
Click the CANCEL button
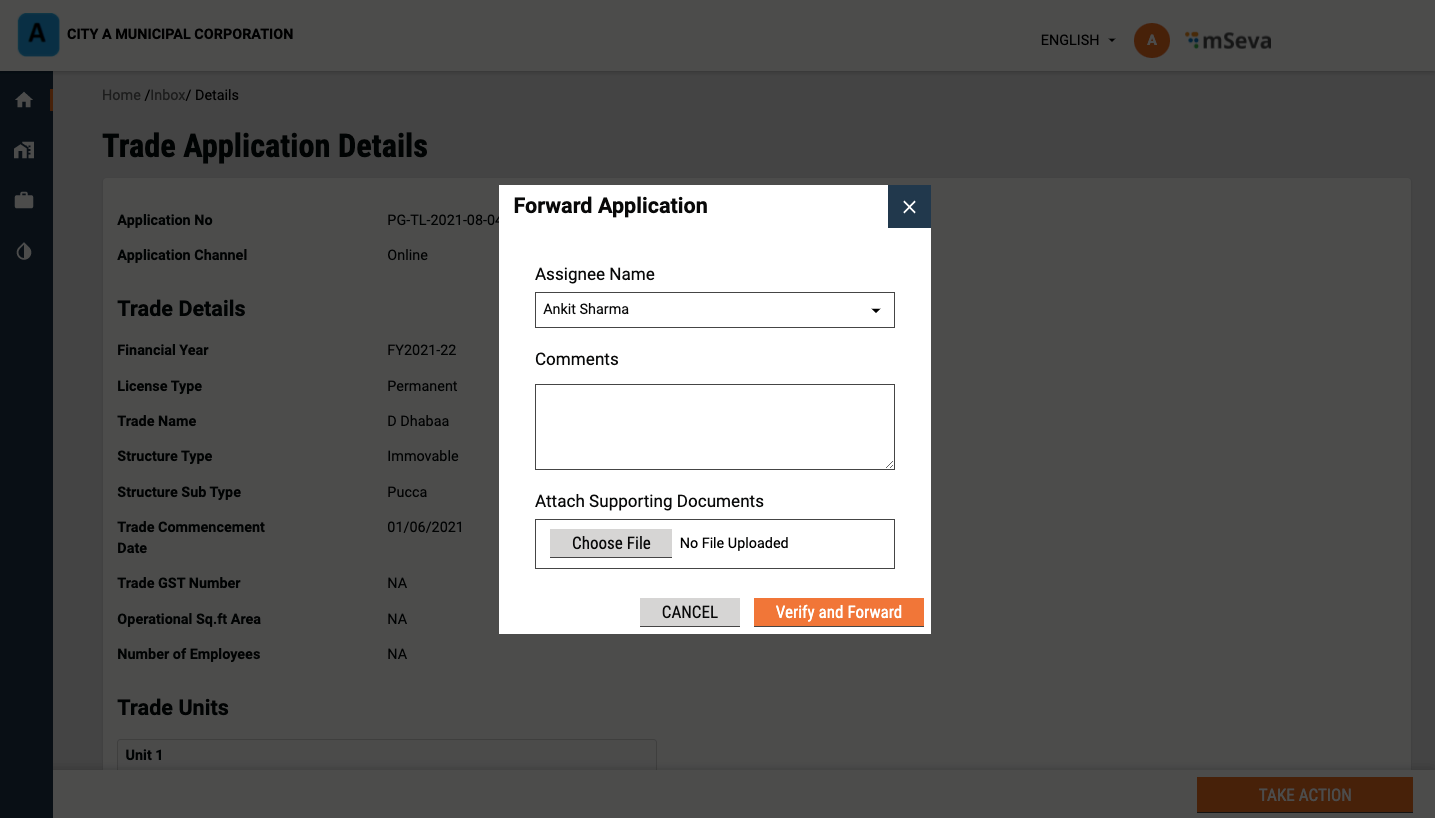pyautogui.click(x=689, y=612)
